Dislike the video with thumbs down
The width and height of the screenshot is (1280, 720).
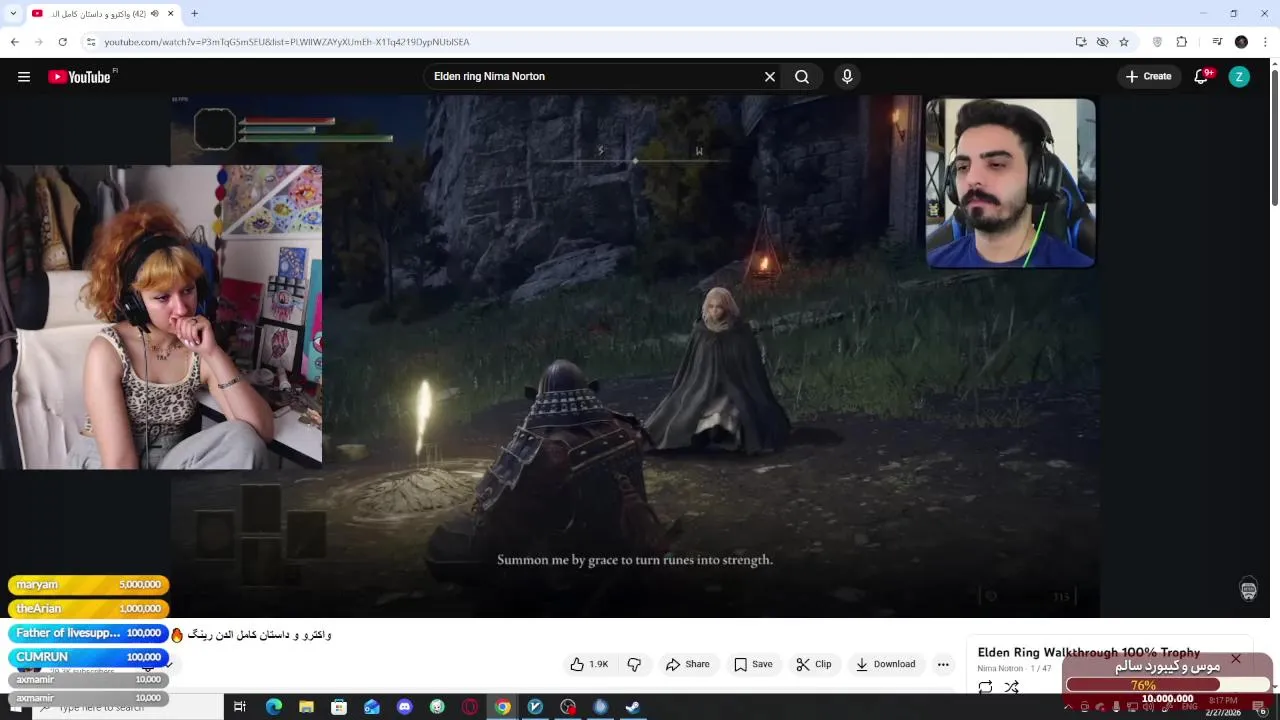[x=634, y=664]
